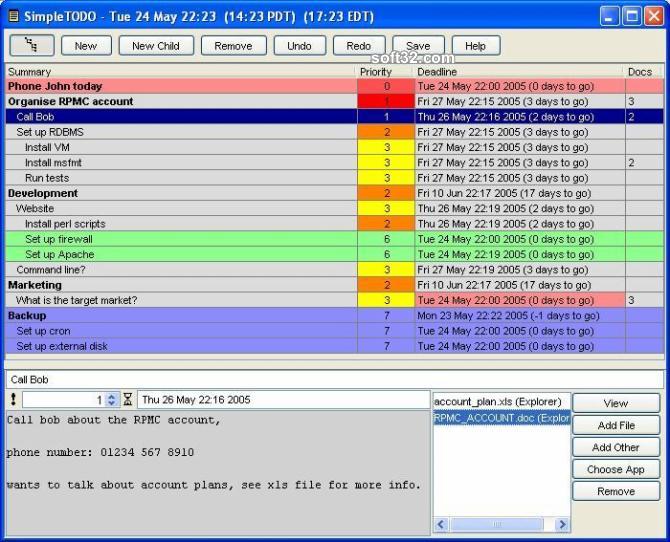Remove the selected attached document
This screenshot has width=670, height=542.
616,491
